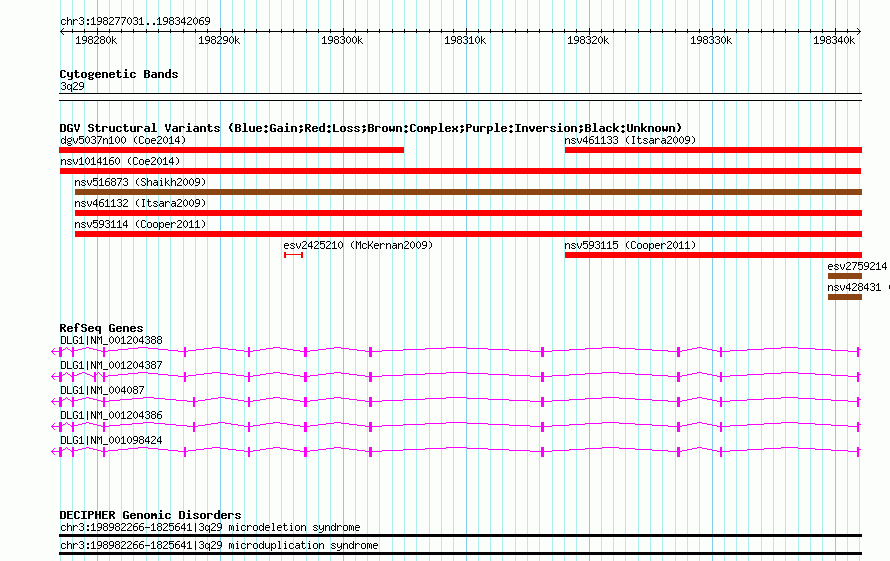Select variant label dgv5037n100 (Coe2014)
The image size is (890, 561).
coord(123,140)
